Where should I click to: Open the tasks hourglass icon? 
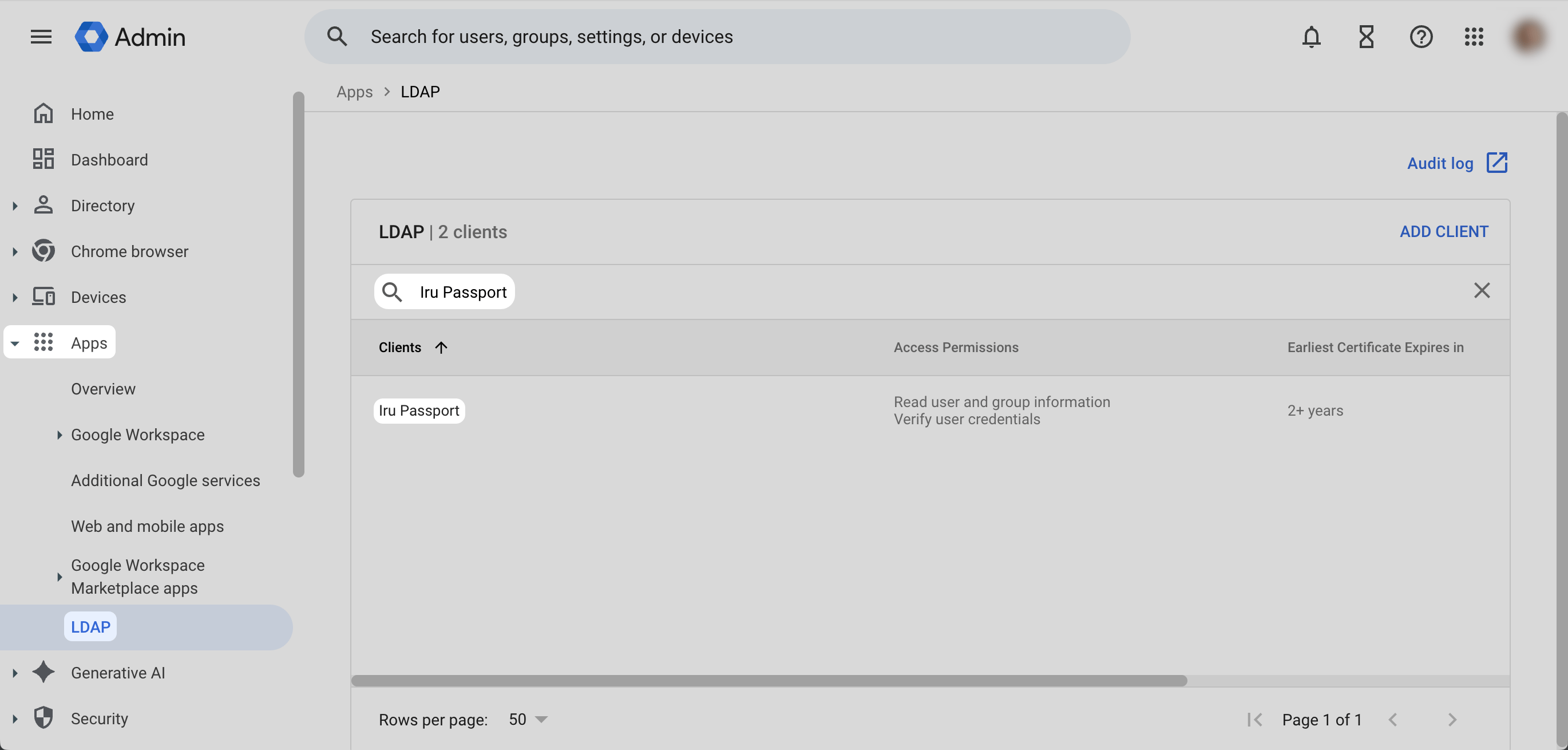[1366, 37]
